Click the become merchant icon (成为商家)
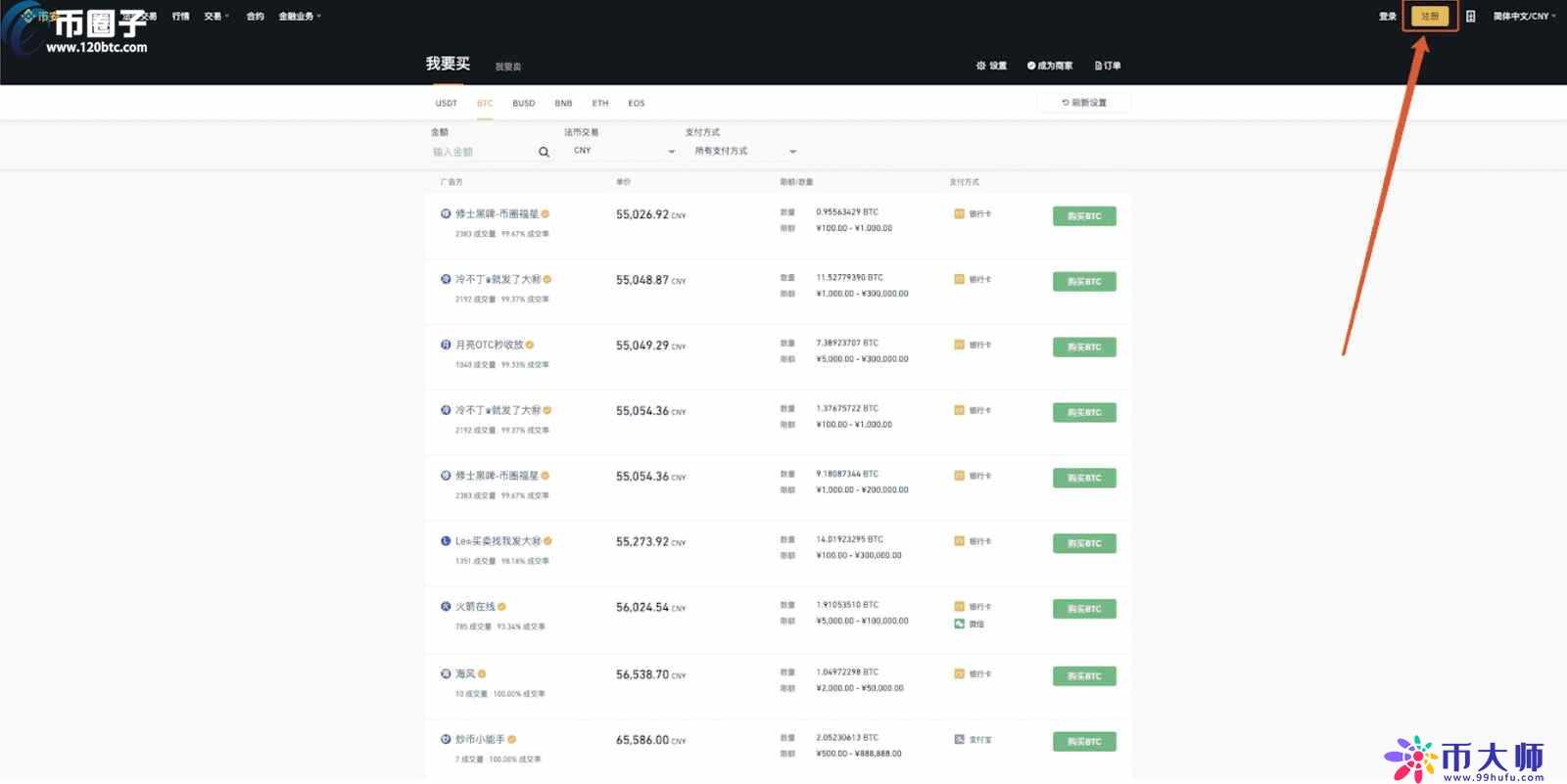Image resolution: width=1567 pixels, height=784 pixels. tap(1031, 66)
